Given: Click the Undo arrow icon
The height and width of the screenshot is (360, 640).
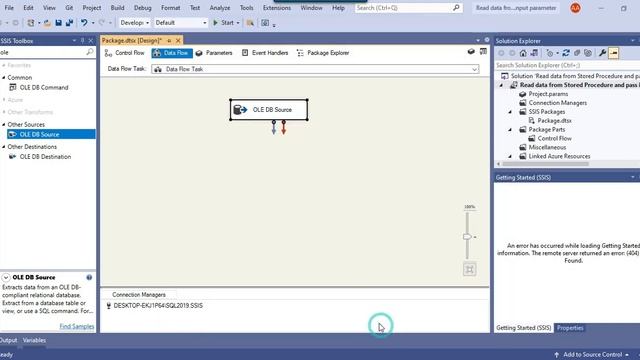Looking at the screenshot, I should point(84,23).
